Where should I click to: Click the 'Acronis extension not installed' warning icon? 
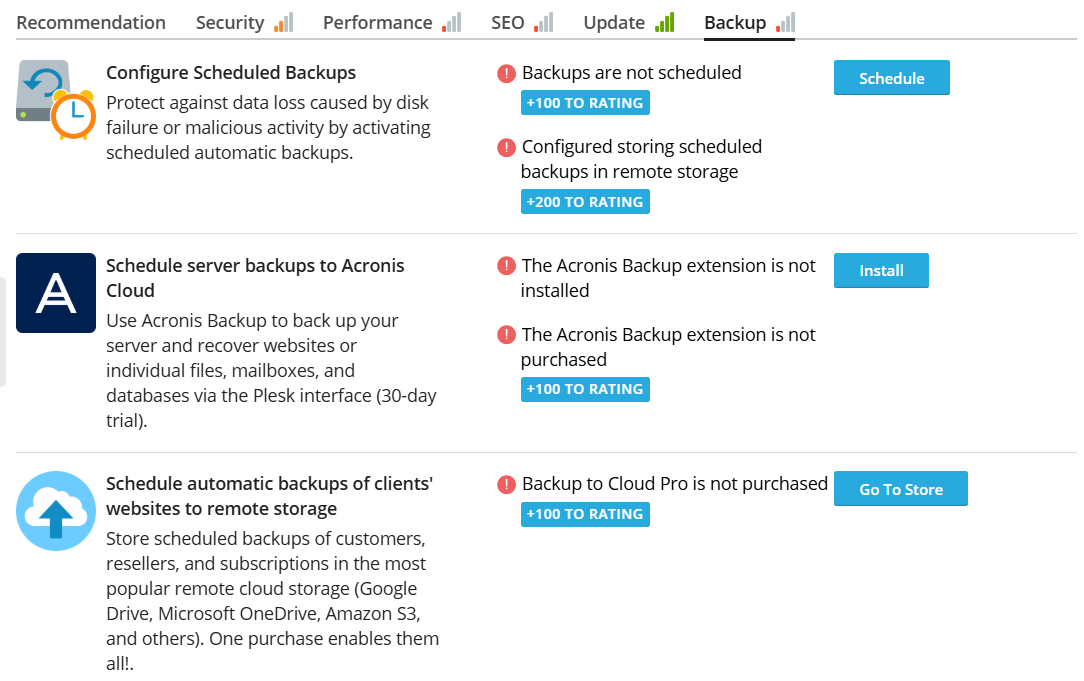(506, 266)
